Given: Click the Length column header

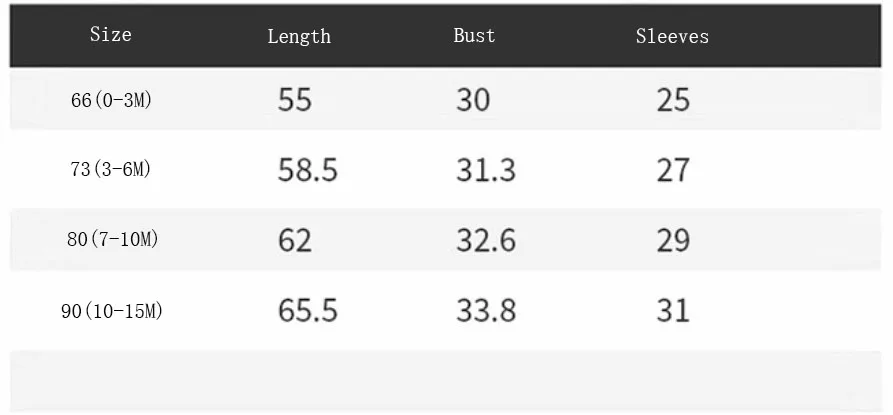Looking at the screenshot, I should (299, 36).
